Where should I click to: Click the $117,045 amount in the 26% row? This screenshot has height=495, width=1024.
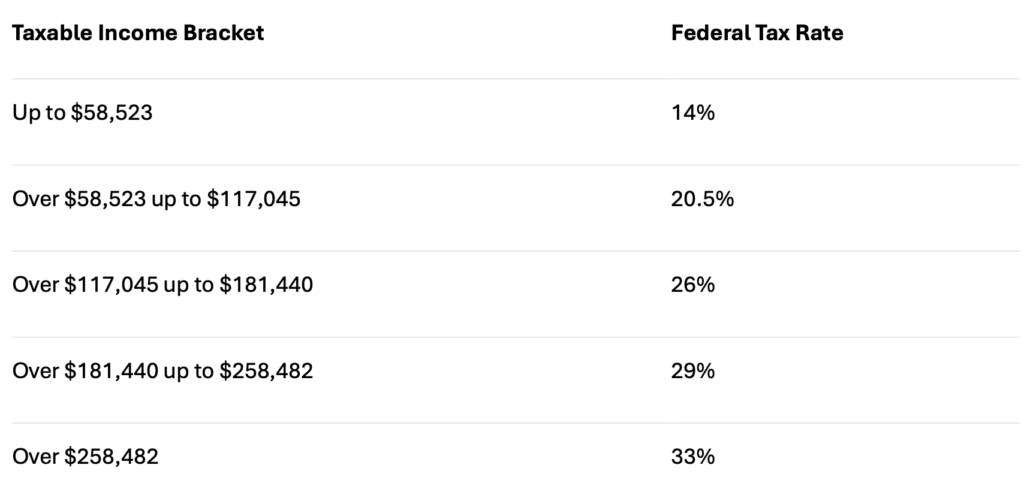click(x=110, y=286)
